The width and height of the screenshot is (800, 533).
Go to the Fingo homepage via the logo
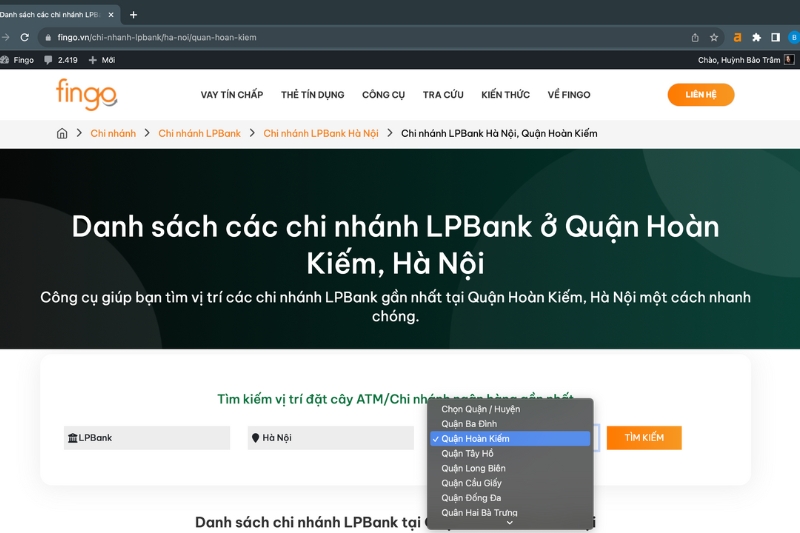(x=86, y=94)
